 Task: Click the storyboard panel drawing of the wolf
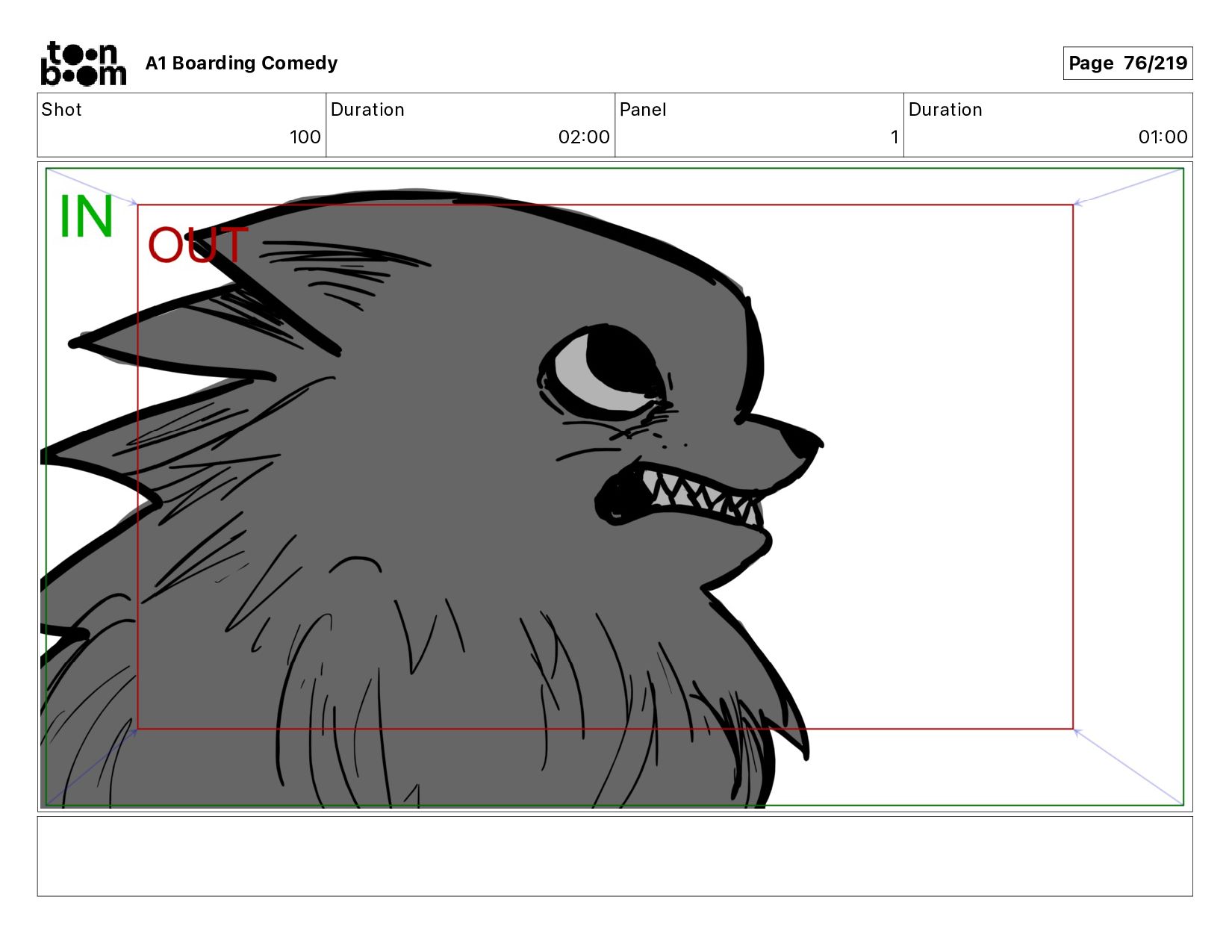point(615,487)
